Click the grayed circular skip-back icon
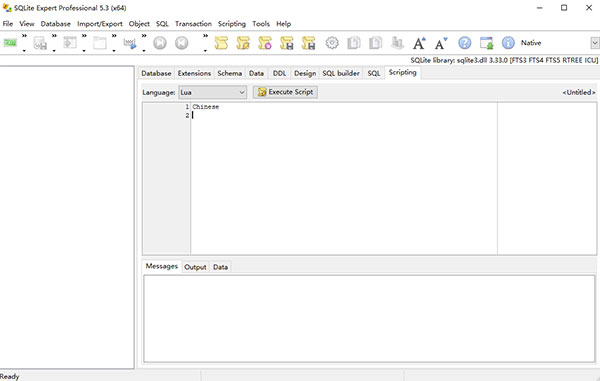600x381 pixels. [182, 43]
